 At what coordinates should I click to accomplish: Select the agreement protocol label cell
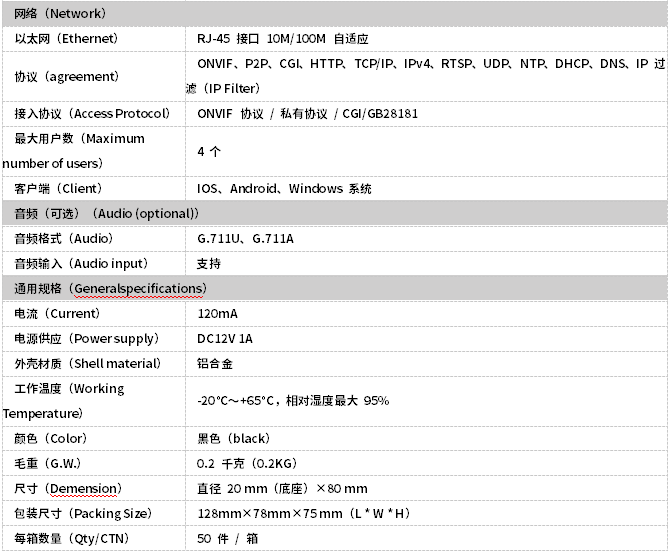coord(66,76)
